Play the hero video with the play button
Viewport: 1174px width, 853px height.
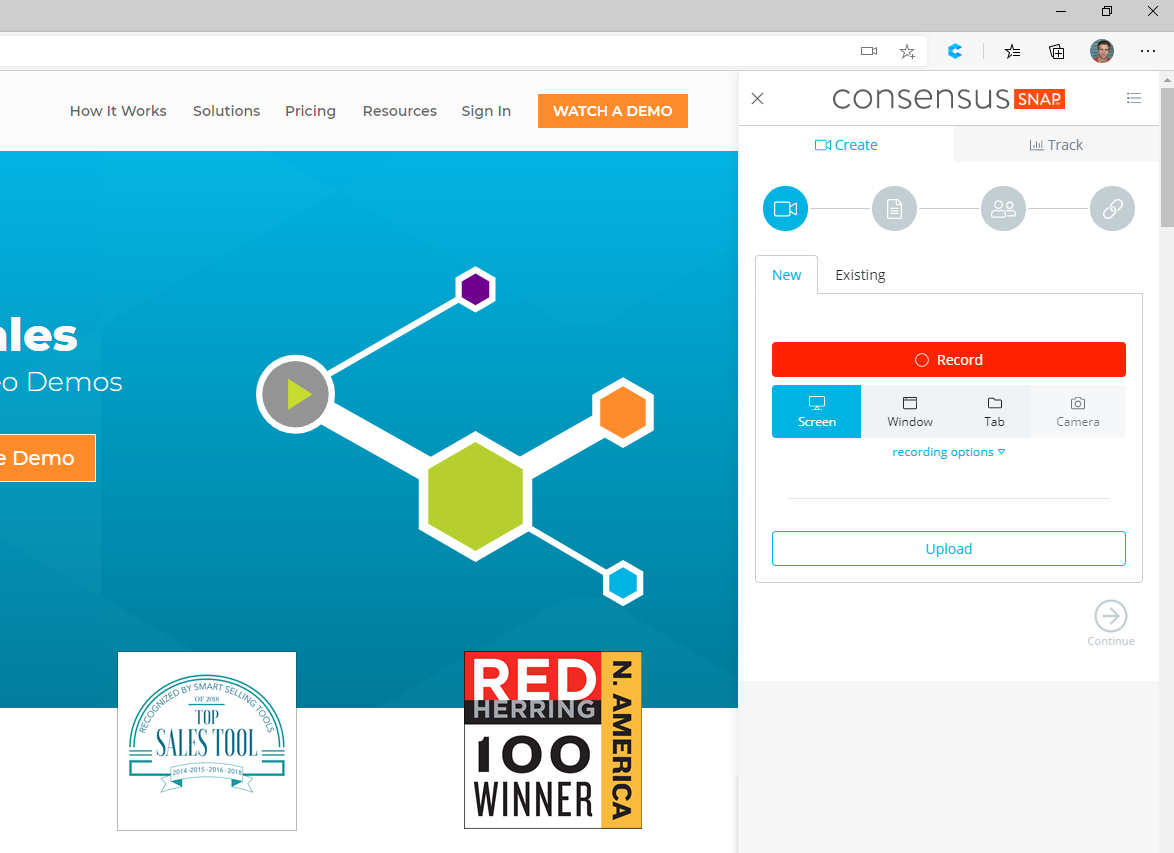pos(296,394)
